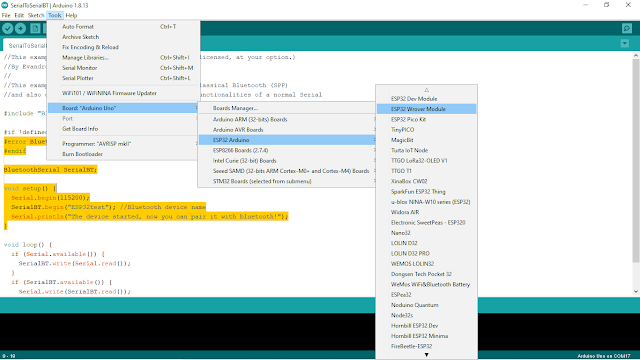Viewport: 640px width, 360px height.
Task: Choose SparkFun ESP32 Thing
Action: 427,191
